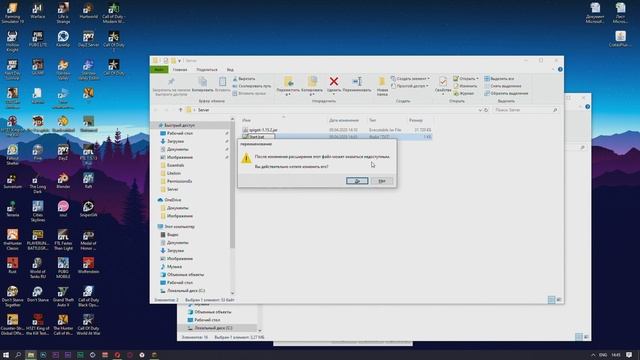Click the Новая папка ribbon icon

pyautogui.click(x=382, y=86)
